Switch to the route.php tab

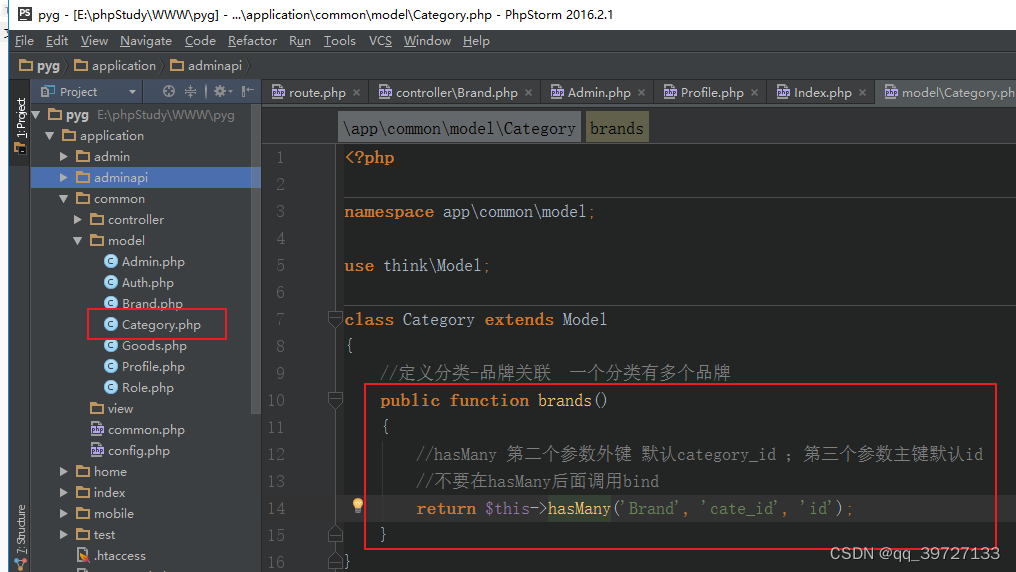317,93
